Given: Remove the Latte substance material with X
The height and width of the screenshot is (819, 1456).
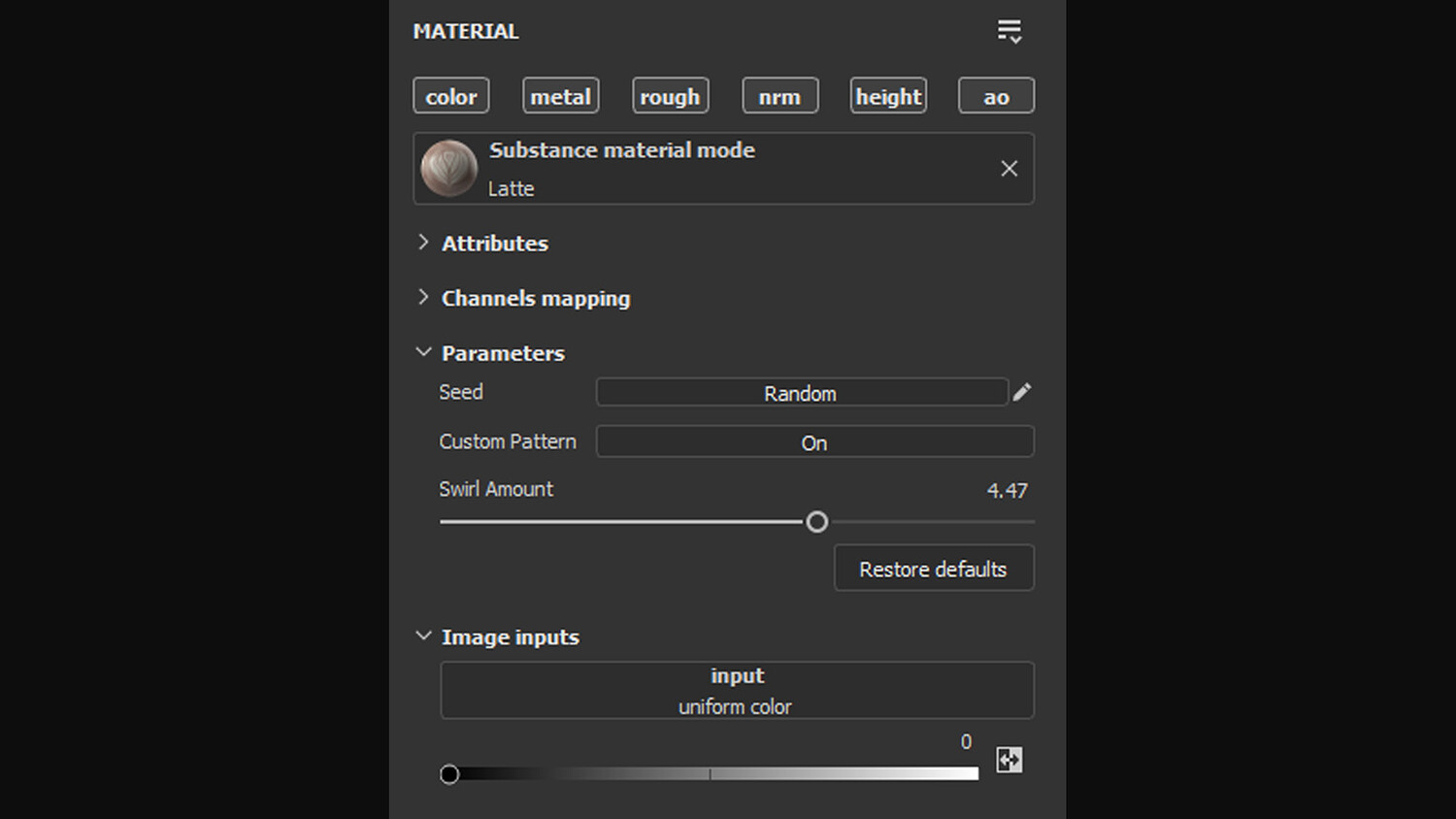Looking at the screenshot, I should [1009, 169].
